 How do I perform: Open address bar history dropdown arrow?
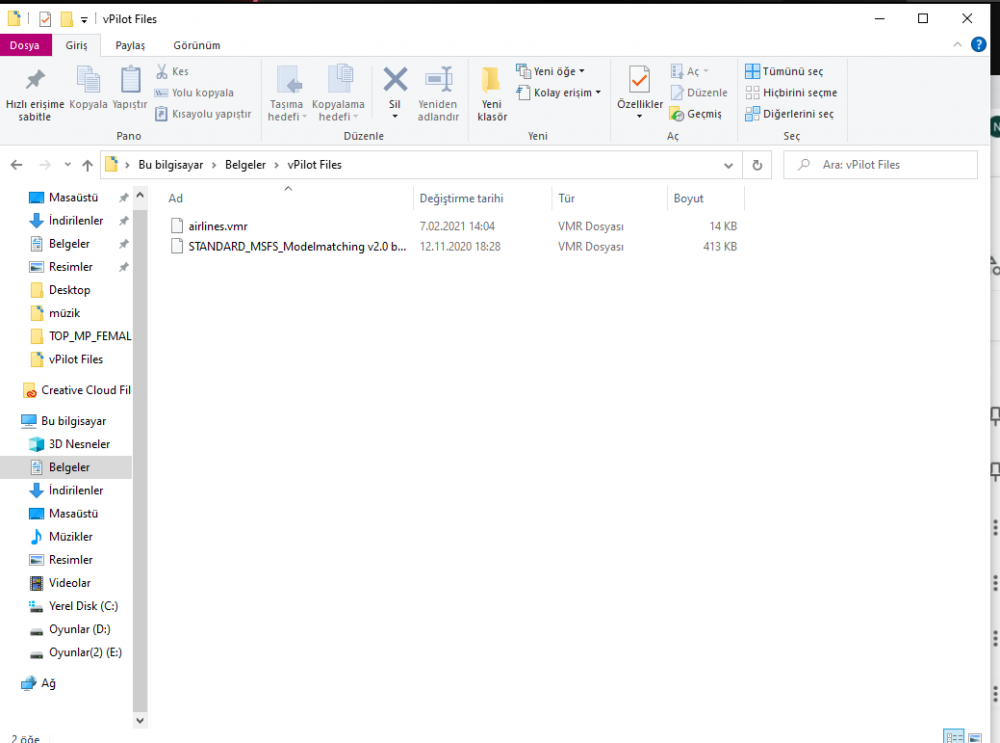point(729,165)
